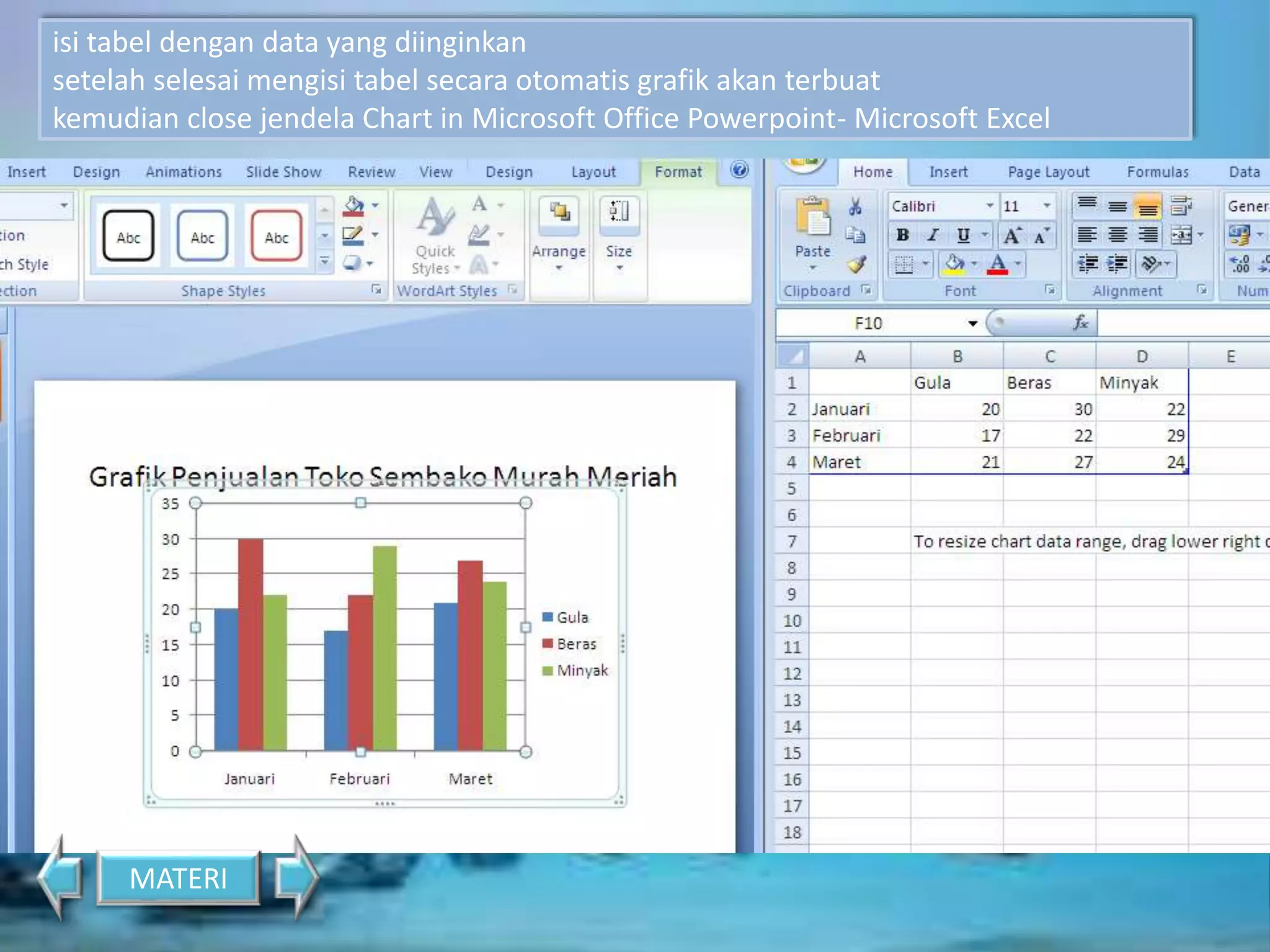Click the Shape Effects icon
The height and width of the screenshot is (952, 1270).
coord(352,263)
